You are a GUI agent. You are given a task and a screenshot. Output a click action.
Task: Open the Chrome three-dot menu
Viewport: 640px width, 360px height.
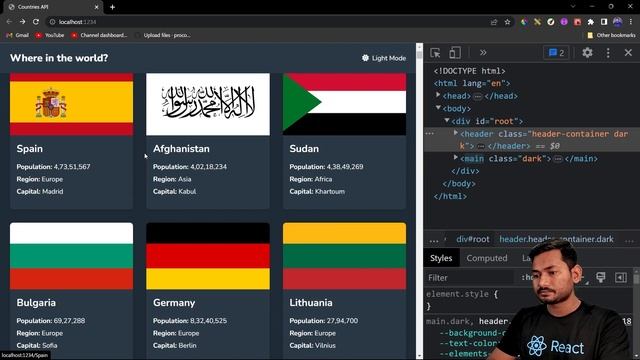(631, 22)
